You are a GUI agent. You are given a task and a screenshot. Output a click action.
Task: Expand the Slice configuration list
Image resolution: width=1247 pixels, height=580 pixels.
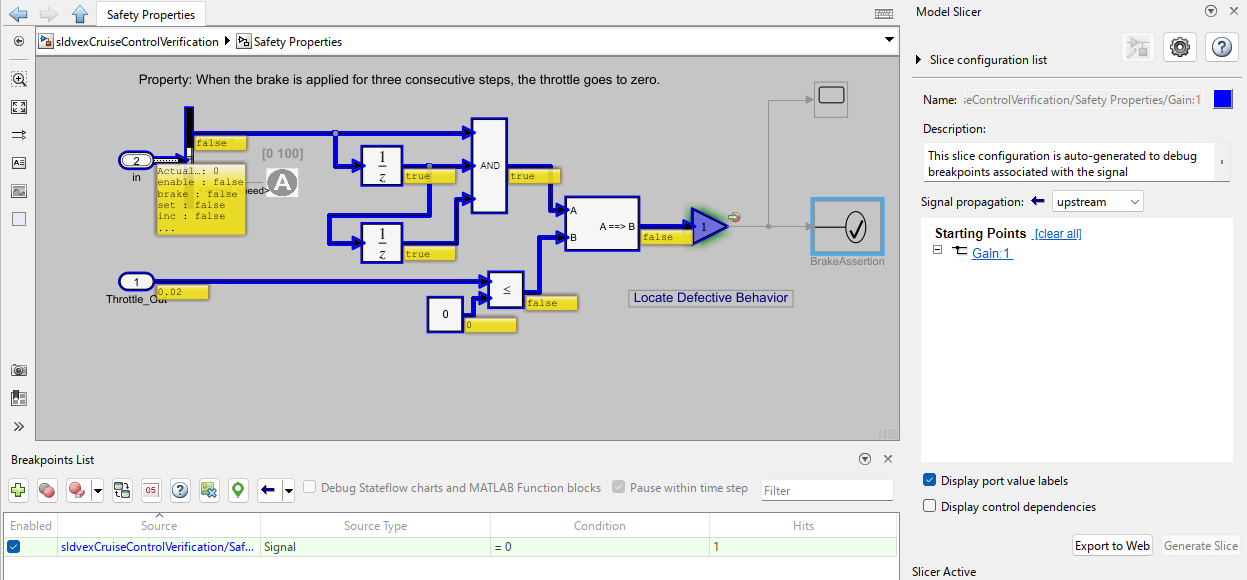[x=919, y=60]
